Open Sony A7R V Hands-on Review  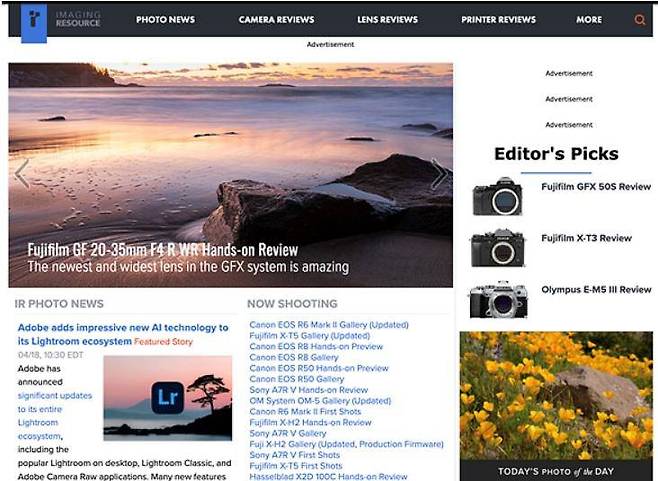tap(308, 390)
